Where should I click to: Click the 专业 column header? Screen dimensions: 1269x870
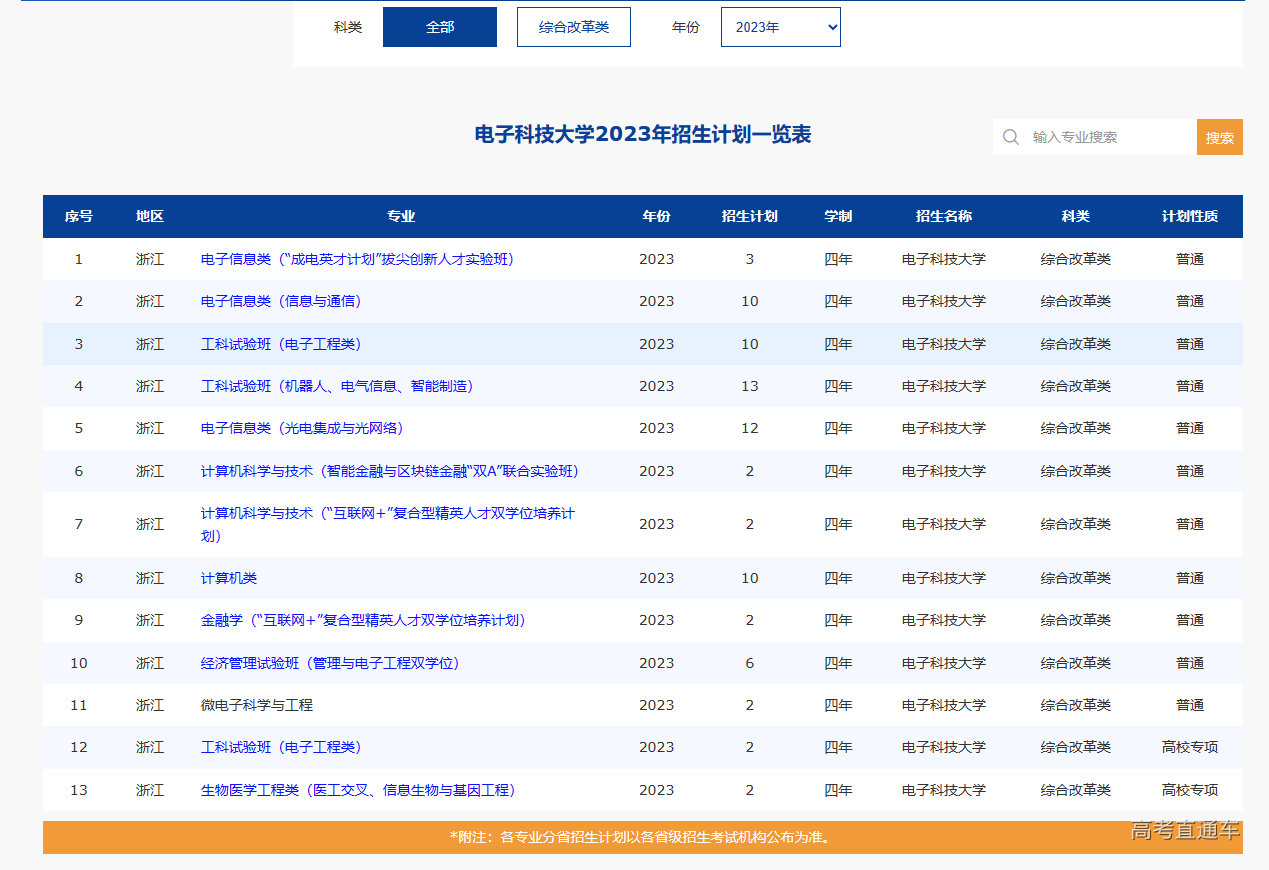click(399, 216)
